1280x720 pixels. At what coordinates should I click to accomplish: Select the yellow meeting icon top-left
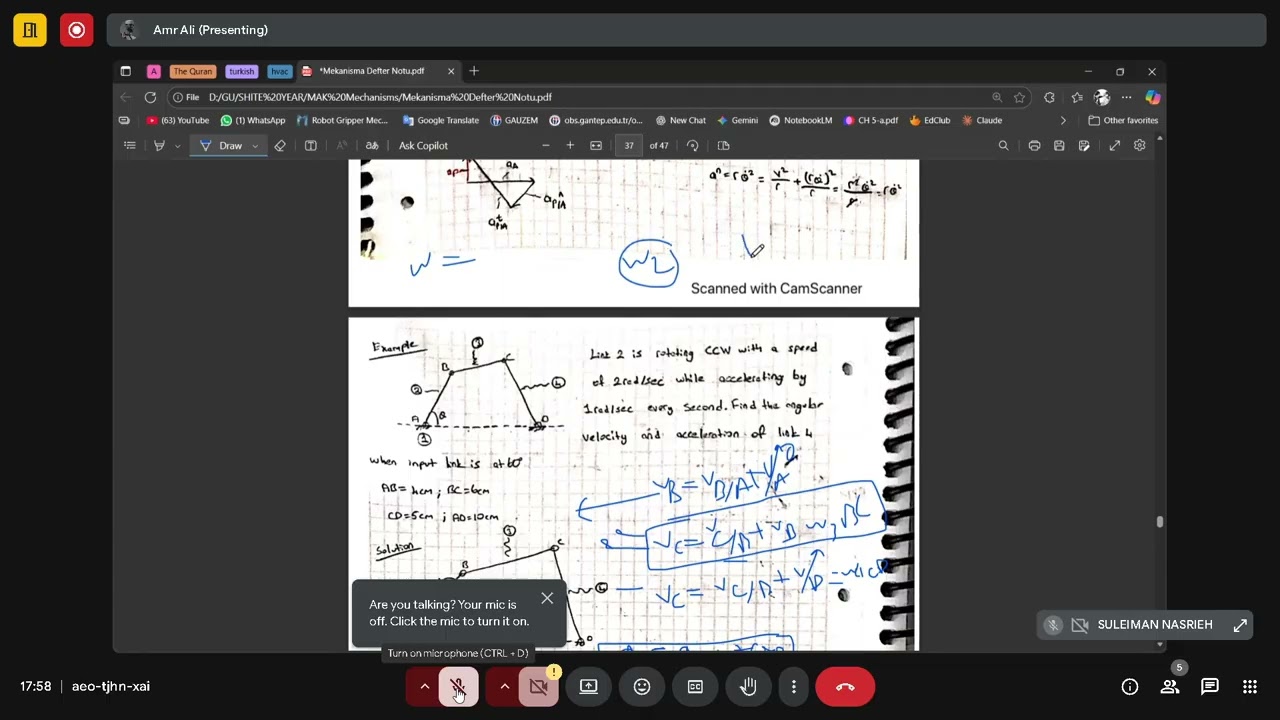30,30
